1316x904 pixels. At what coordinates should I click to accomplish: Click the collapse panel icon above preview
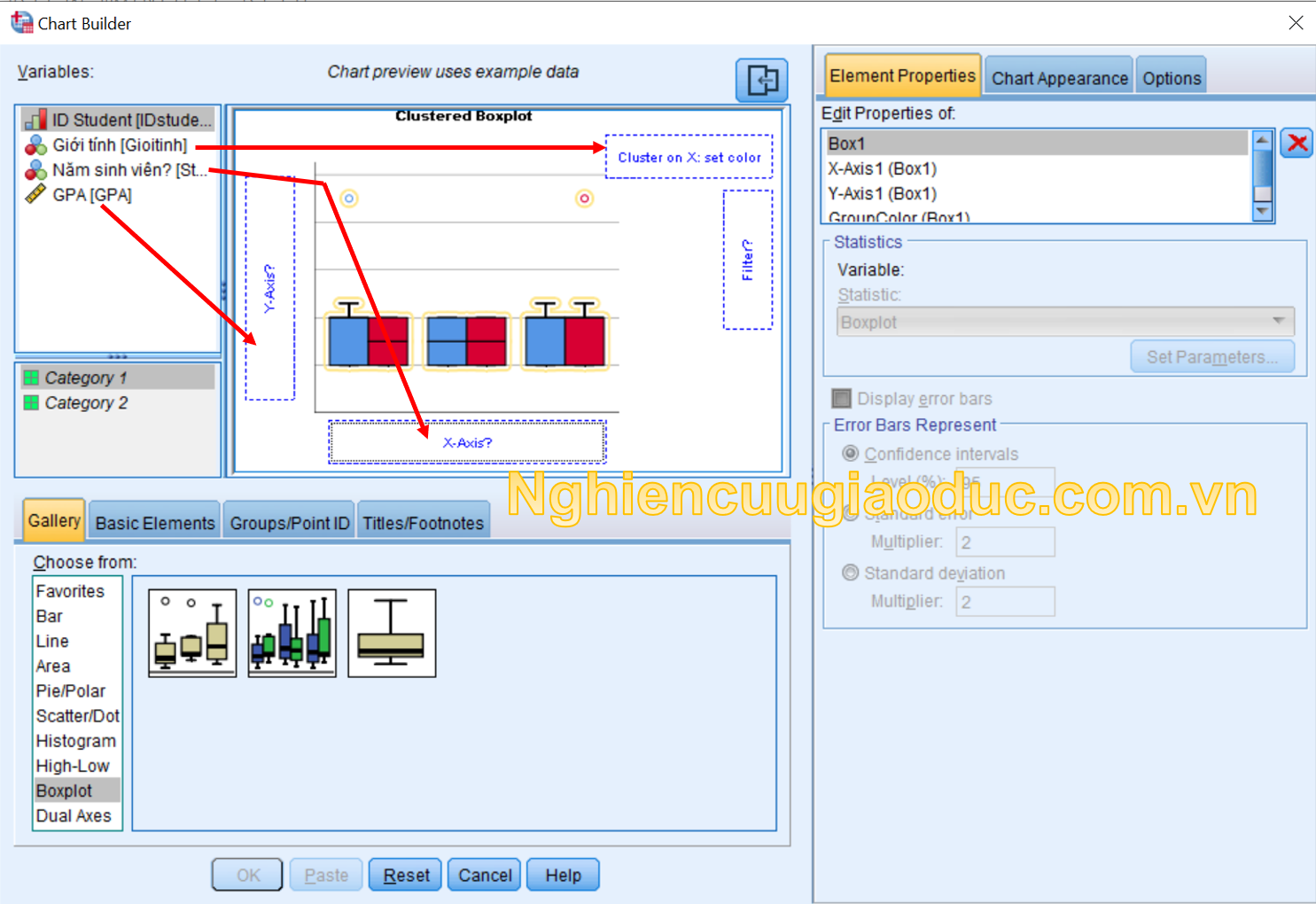(x=761, y=81)
